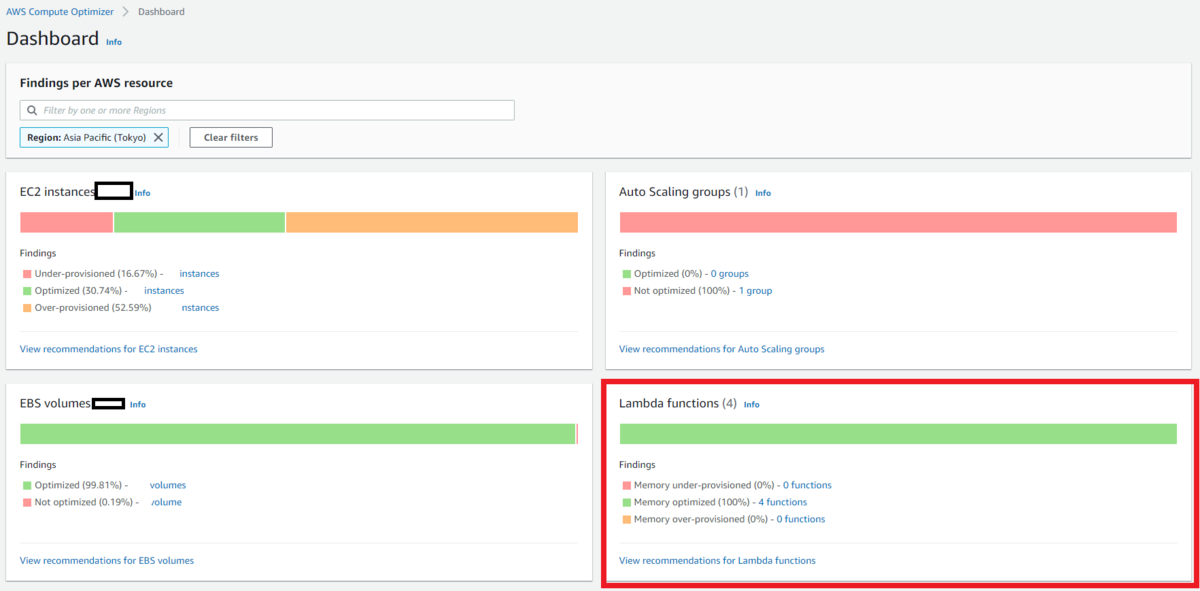Screen dimensions: 1200x591
Task: Click the red under-provisioned EC2 bar segment
Action: [66, 222]
